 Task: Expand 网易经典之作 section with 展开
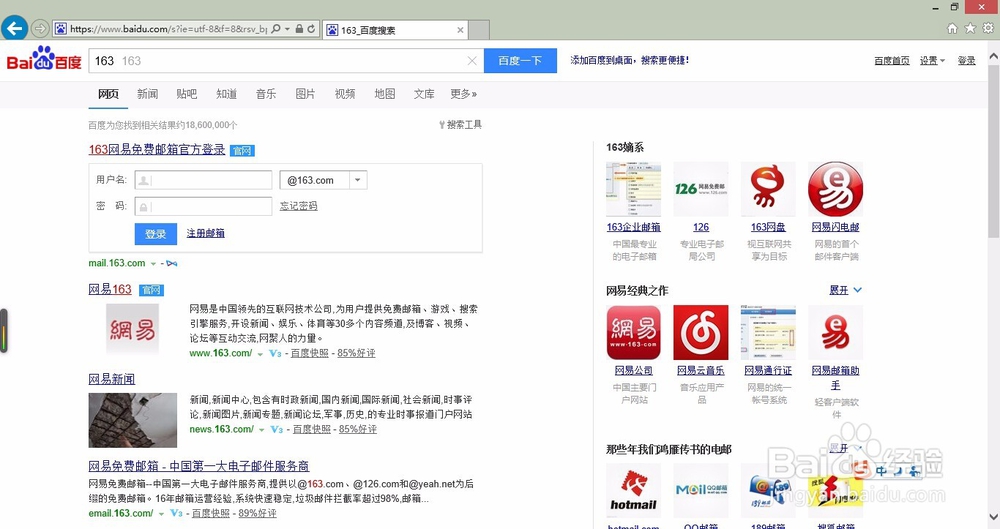(x=845, y=290)
